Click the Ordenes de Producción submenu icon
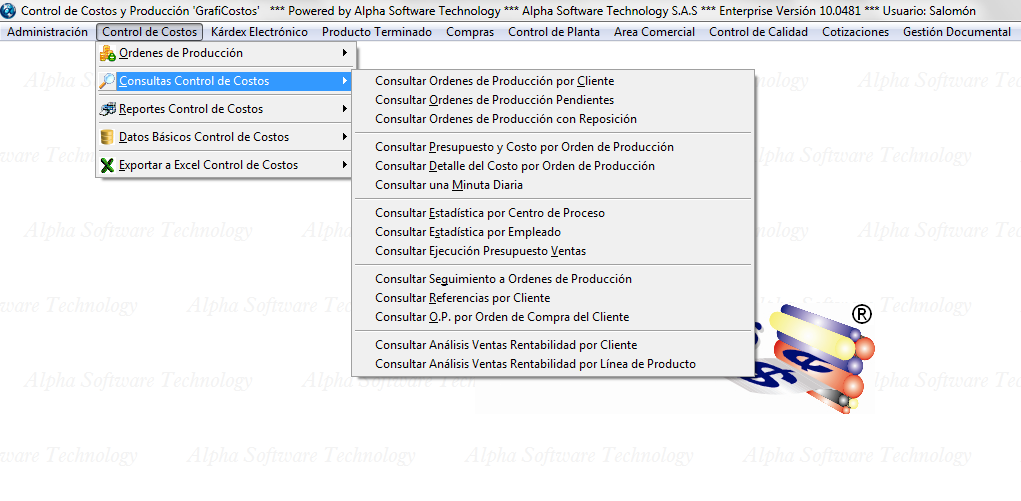This screenshot has height=501, width=1021. click(108, 53)
